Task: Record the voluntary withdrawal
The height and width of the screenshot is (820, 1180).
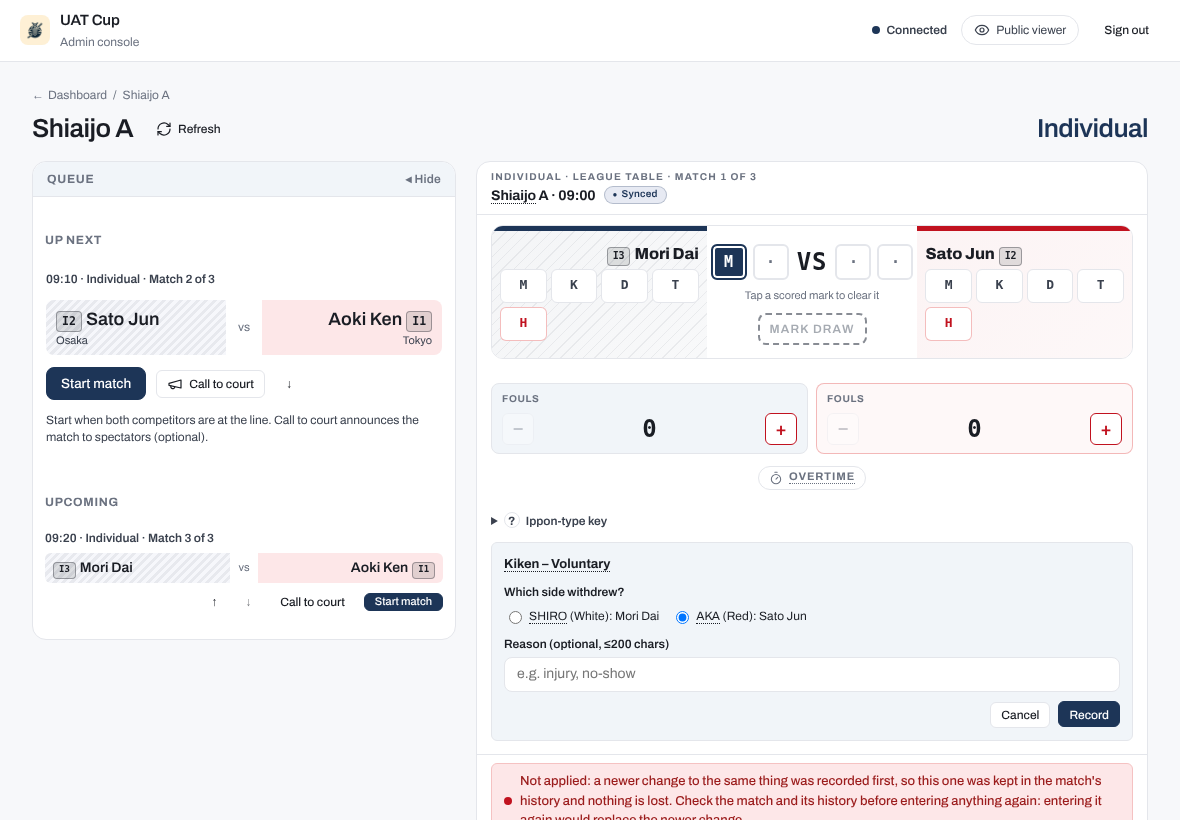Action: 1089,715
